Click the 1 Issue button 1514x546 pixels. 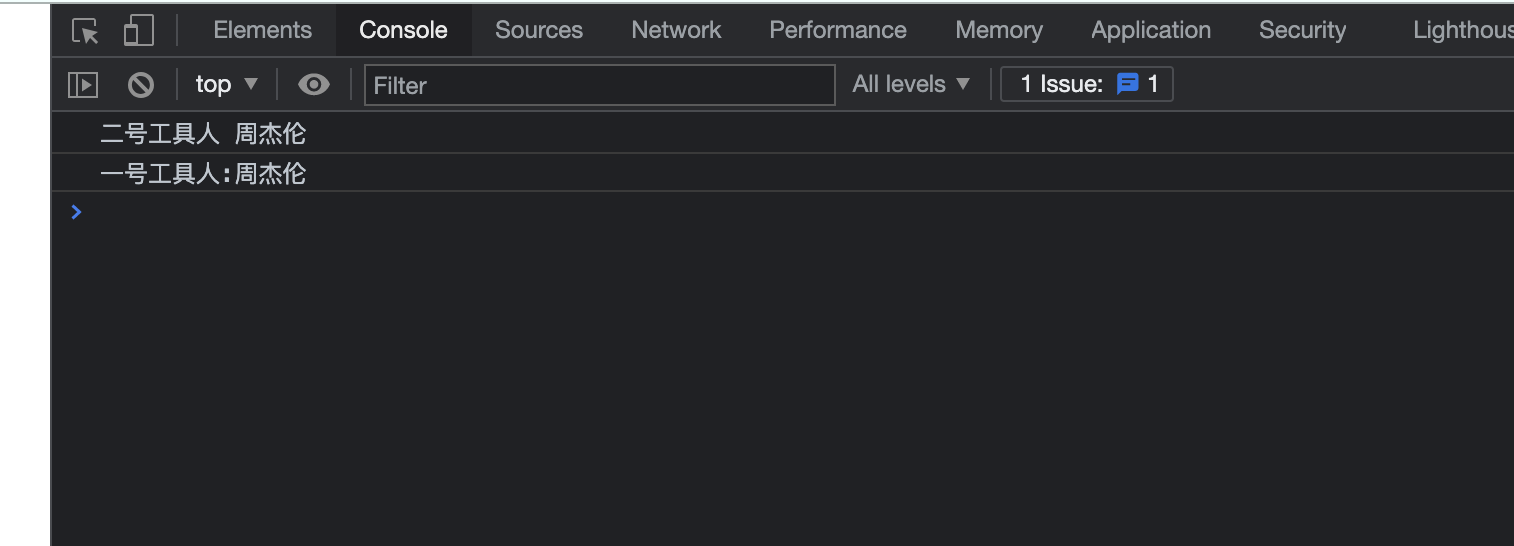point(1087,84)
